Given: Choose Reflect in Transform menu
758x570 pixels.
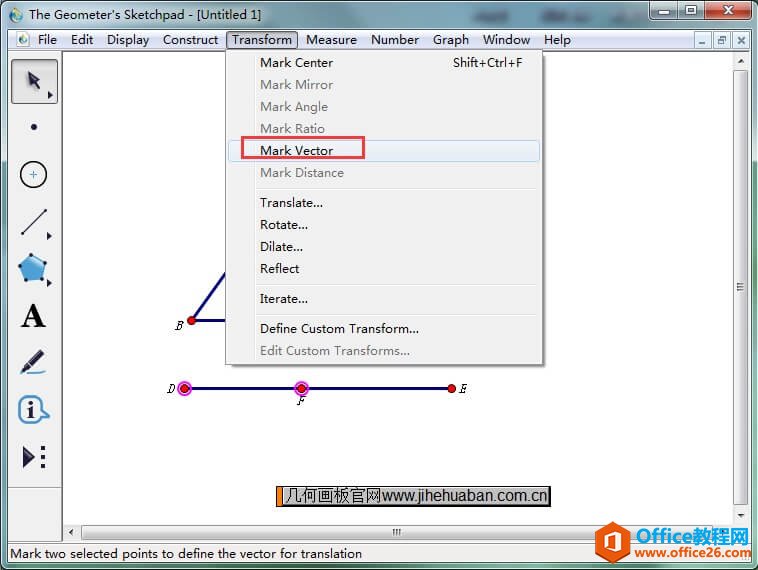Looking at the screenshot, I should coord(384,269).
